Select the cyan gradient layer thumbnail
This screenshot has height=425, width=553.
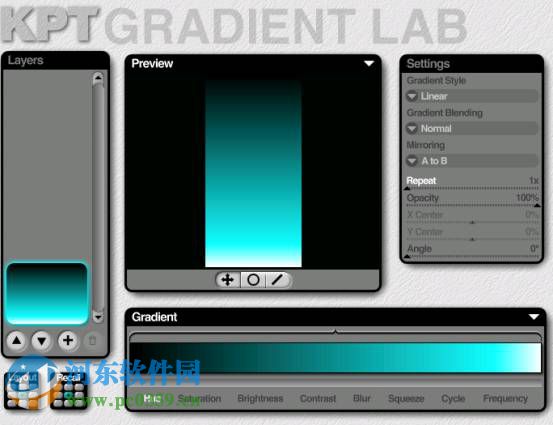coord(47,293)
